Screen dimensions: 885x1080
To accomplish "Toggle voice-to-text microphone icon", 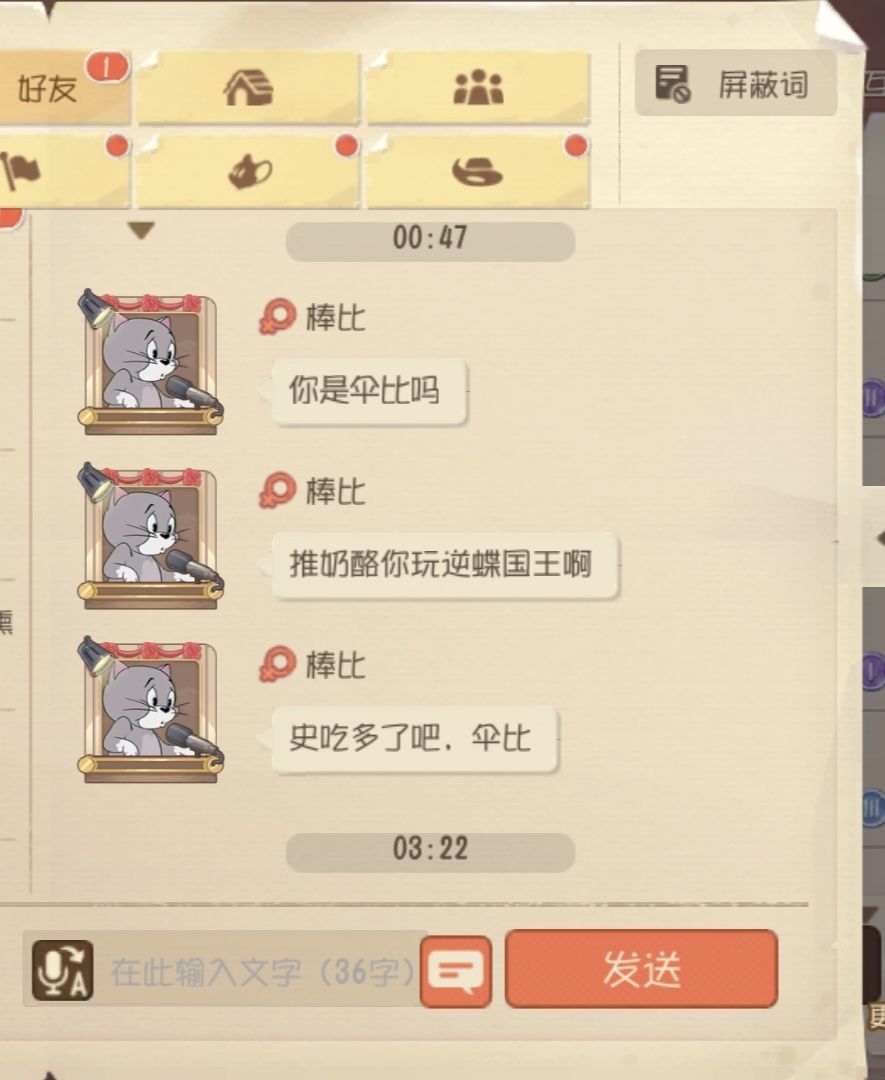I will pyautogui.click(x=63, y=970).
